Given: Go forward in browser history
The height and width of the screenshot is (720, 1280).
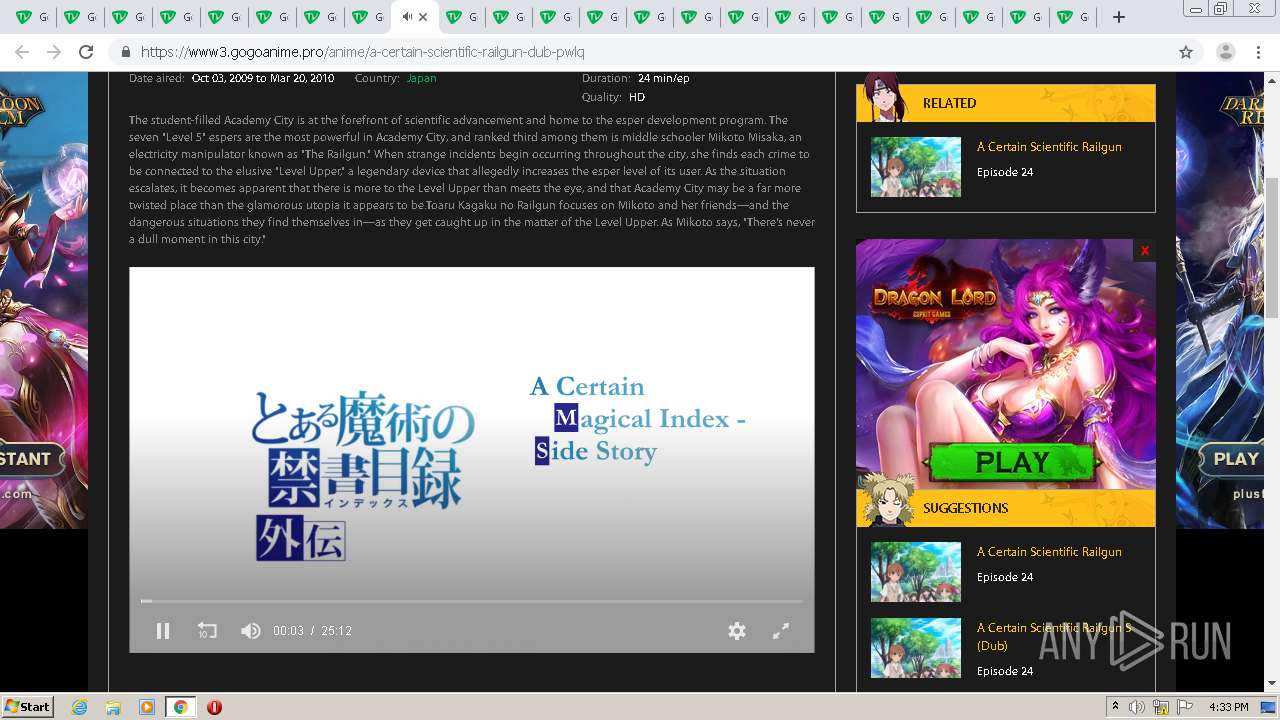Looking at the screenshot, I should click(x=54, y=52).
